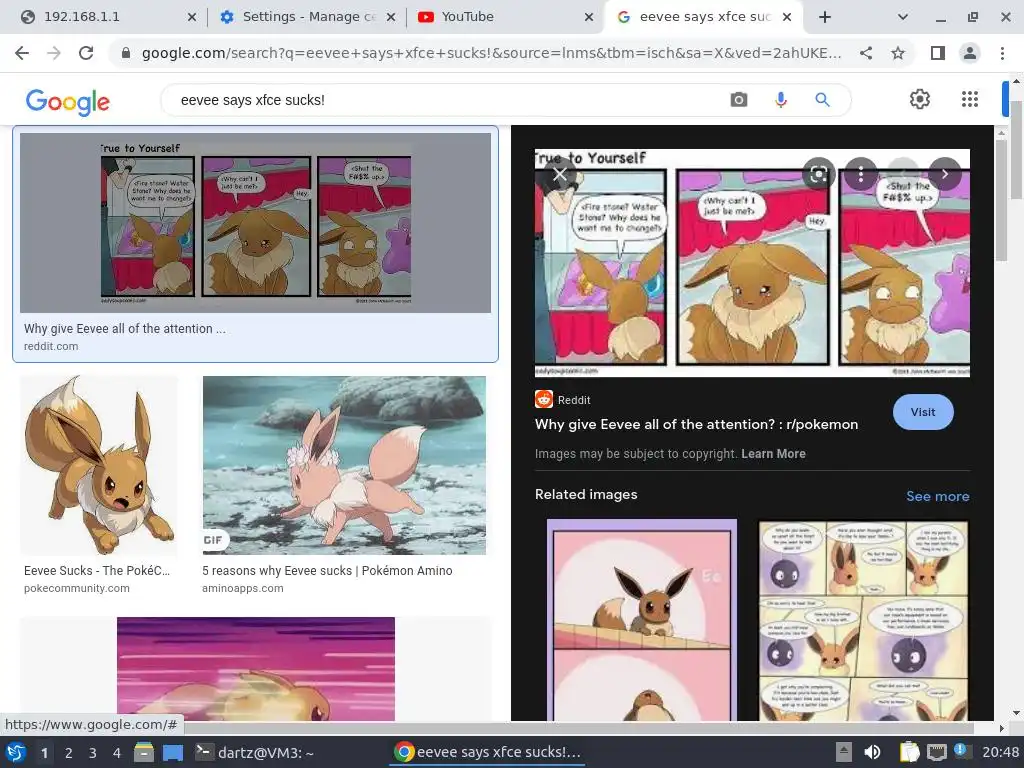Close the 192.168.1.1 tab
This screenshot has width=1024, height=768.
coord(191,17)
